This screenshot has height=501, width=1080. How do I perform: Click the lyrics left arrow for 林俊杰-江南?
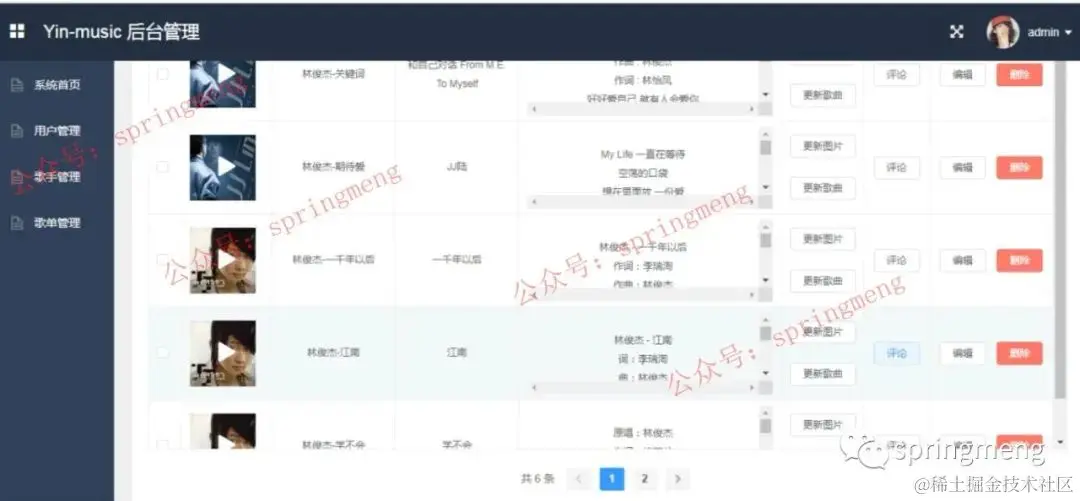point(534,388)
